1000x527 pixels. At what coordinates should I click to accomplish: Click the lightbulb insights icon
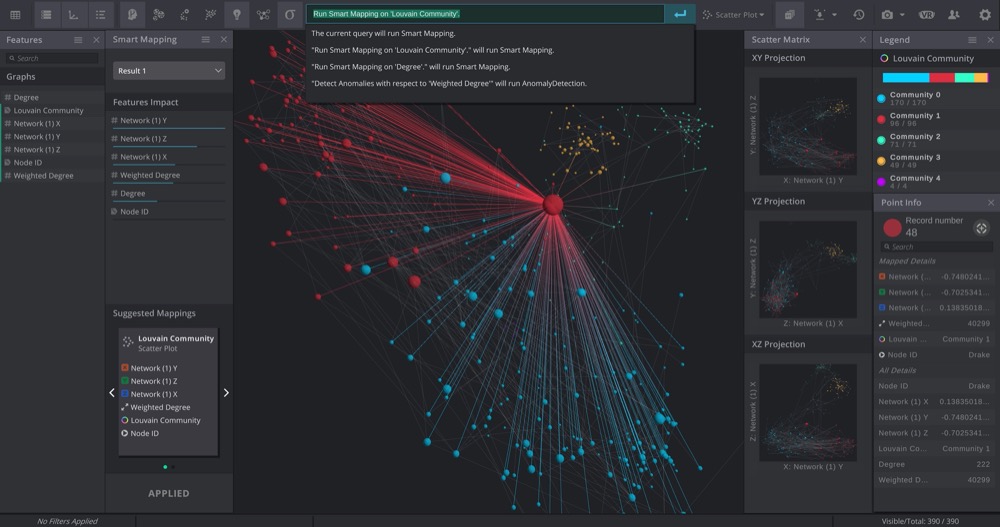tap(237, 15)
